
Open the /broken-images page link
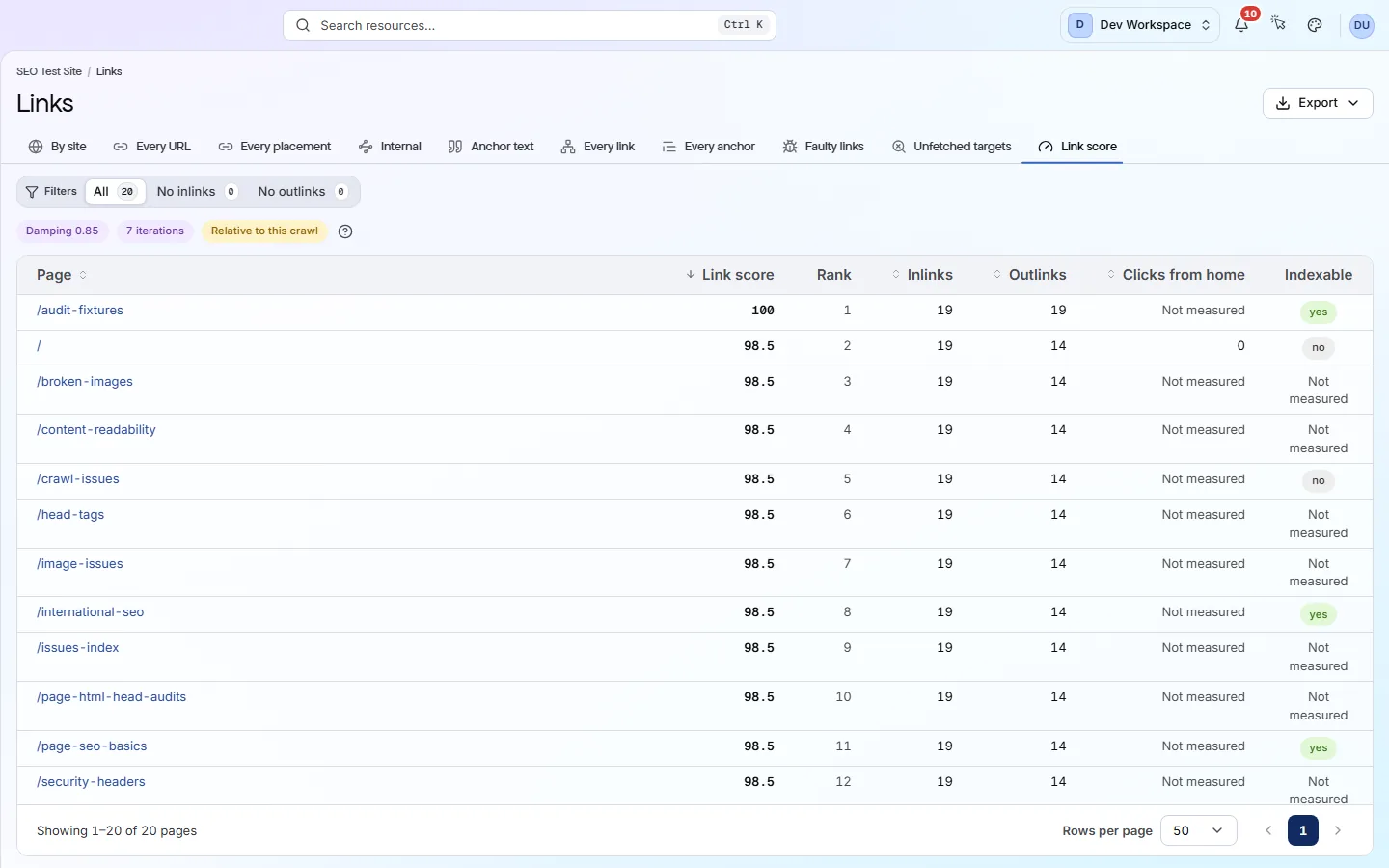(x=85, y=382)
